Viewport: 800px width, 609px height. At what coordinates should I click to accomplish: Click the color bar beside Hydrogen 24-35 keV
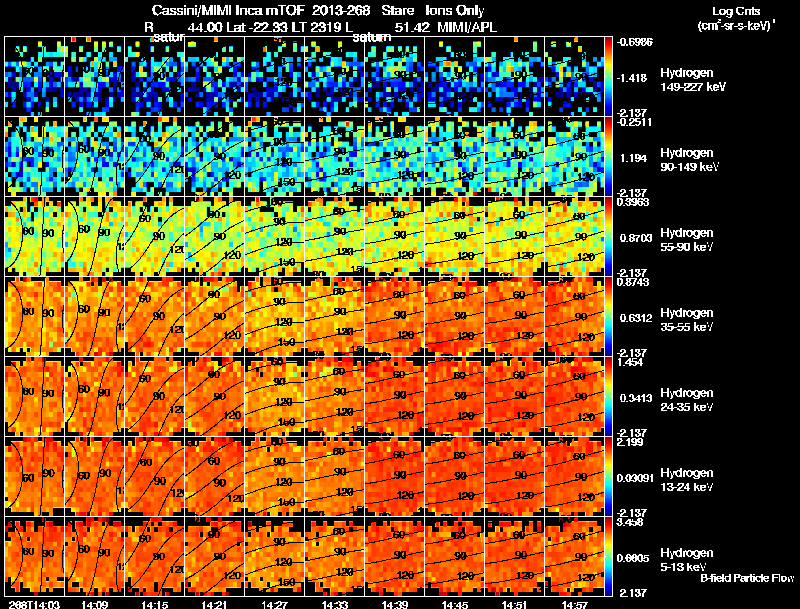(x=609, y=396)
